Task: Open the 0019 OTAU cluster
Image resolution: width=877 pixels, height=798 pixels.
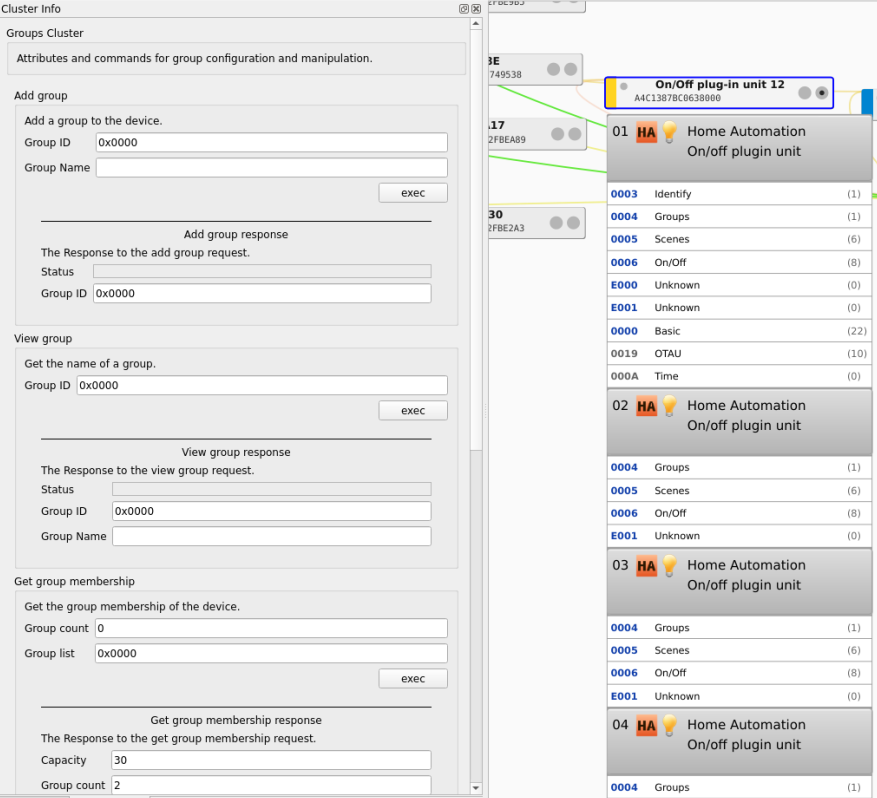Action: pos(739,353)
